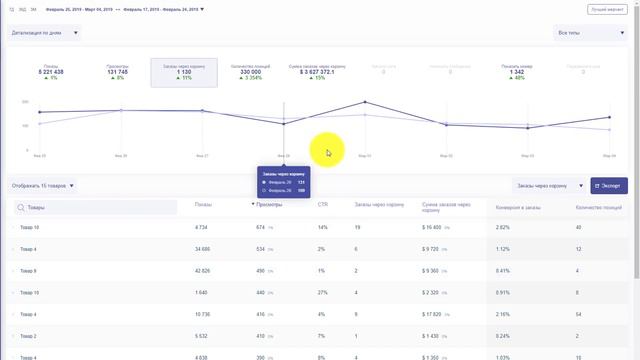
Task: Click the Товар 2 row name
Action: click(28, 336)
